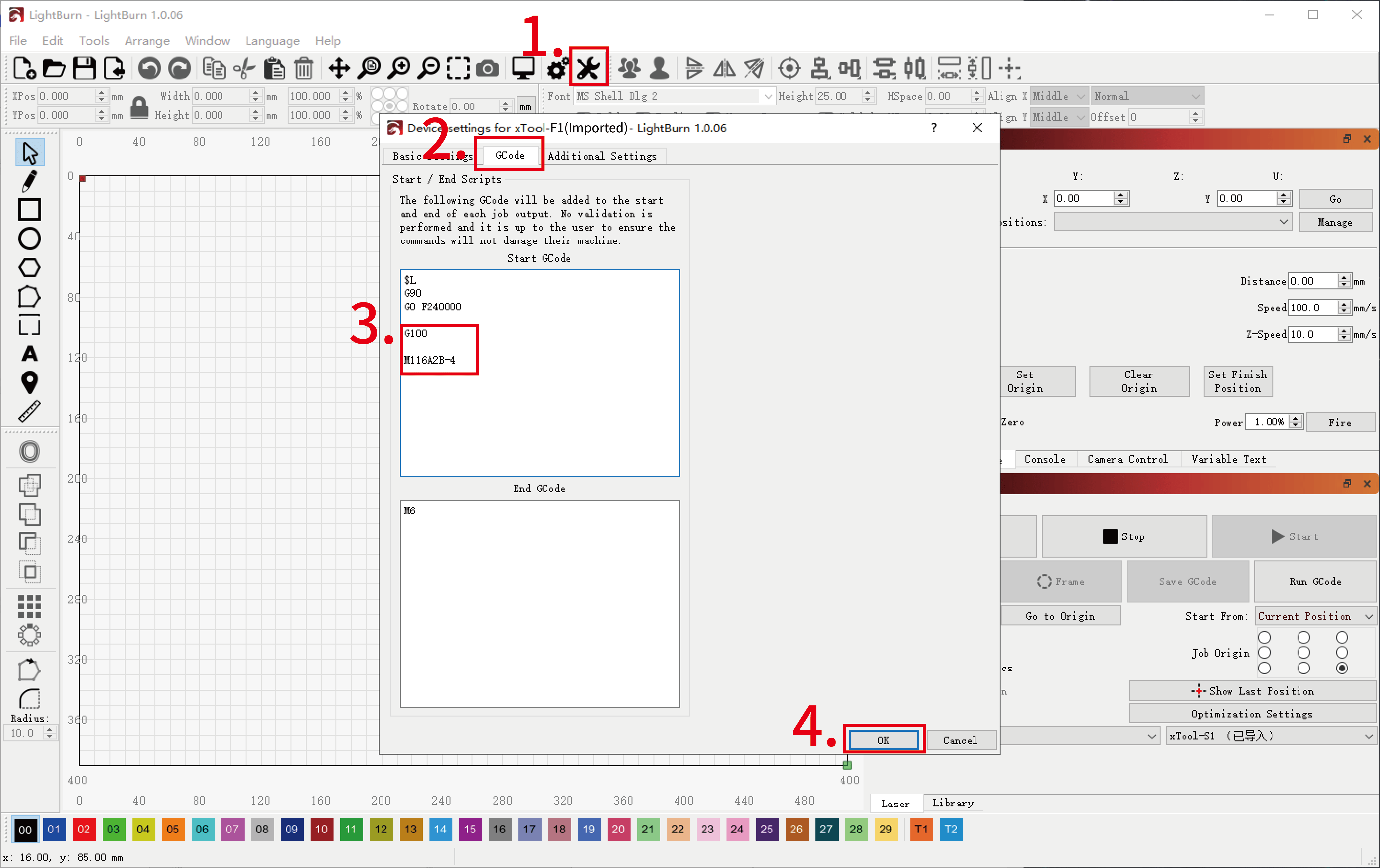Toggle the mm units button

pyautogui.click(x=525, y=106)
